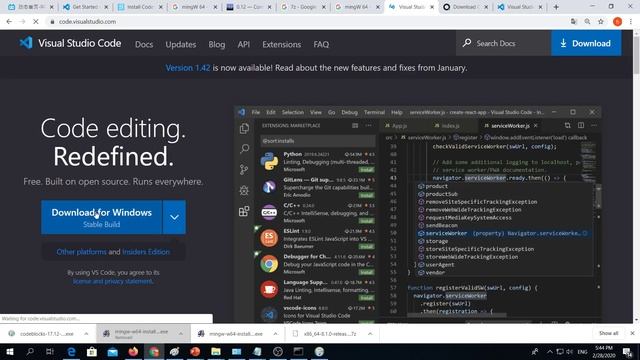
Task: Click the magnifier icon in Search Docs
Action: tap(467, 43)
